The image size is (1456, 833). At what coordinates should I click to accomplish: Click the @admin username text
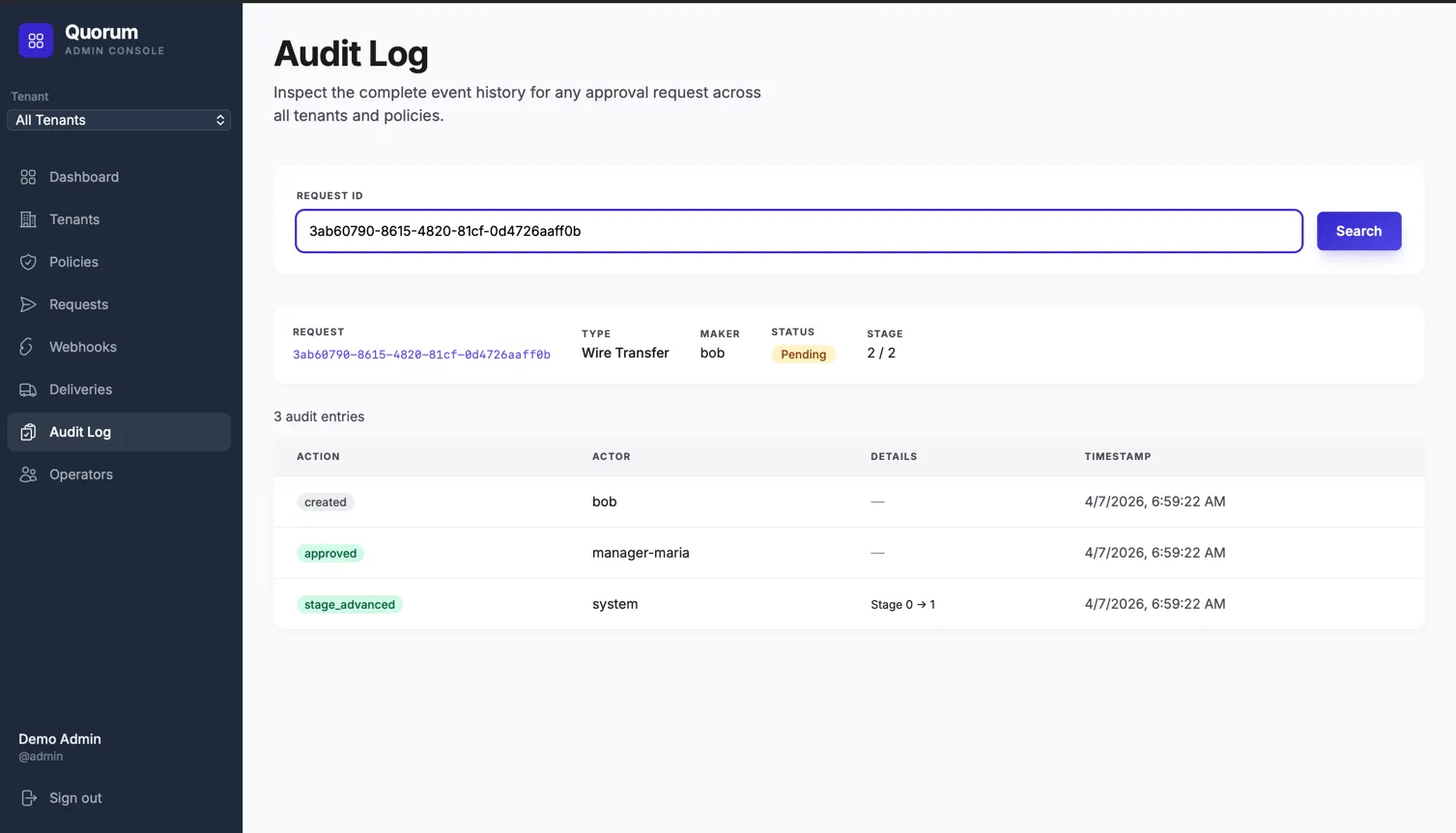41,757
